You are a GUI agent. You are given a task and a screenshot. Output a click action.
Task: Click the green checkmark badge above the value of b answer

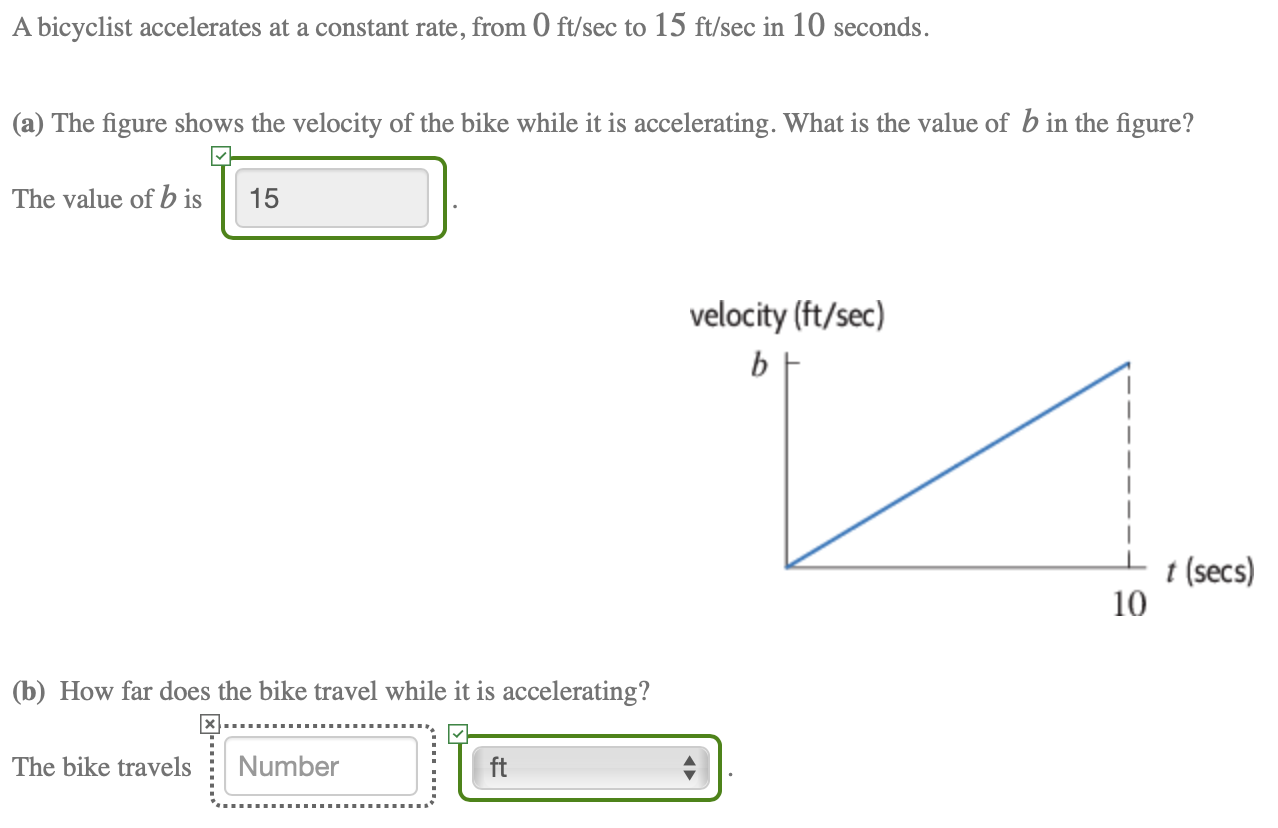(x=220, y=156)
